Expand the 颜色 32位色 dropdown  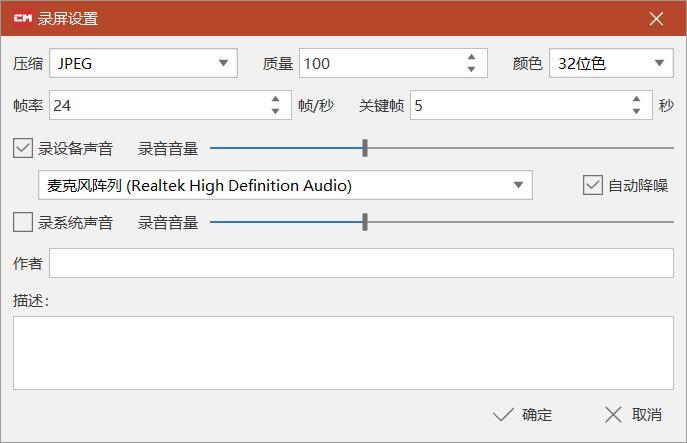(x=611, y=64)
